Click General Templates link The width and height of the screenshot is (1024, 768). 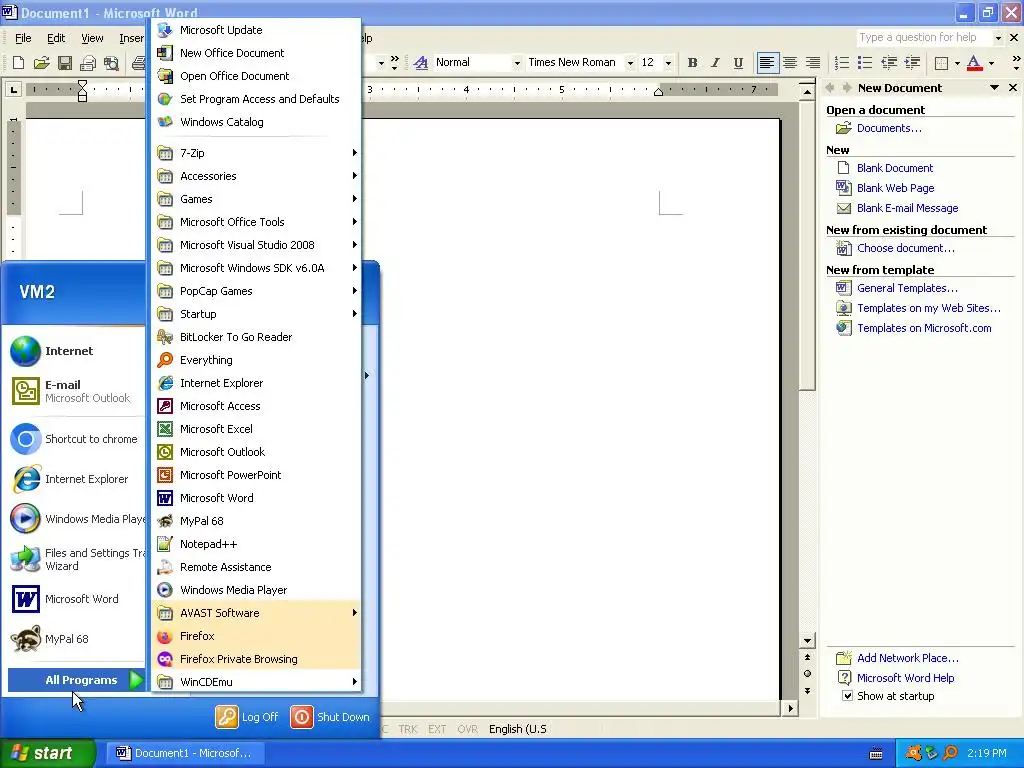tap(907, 288)
